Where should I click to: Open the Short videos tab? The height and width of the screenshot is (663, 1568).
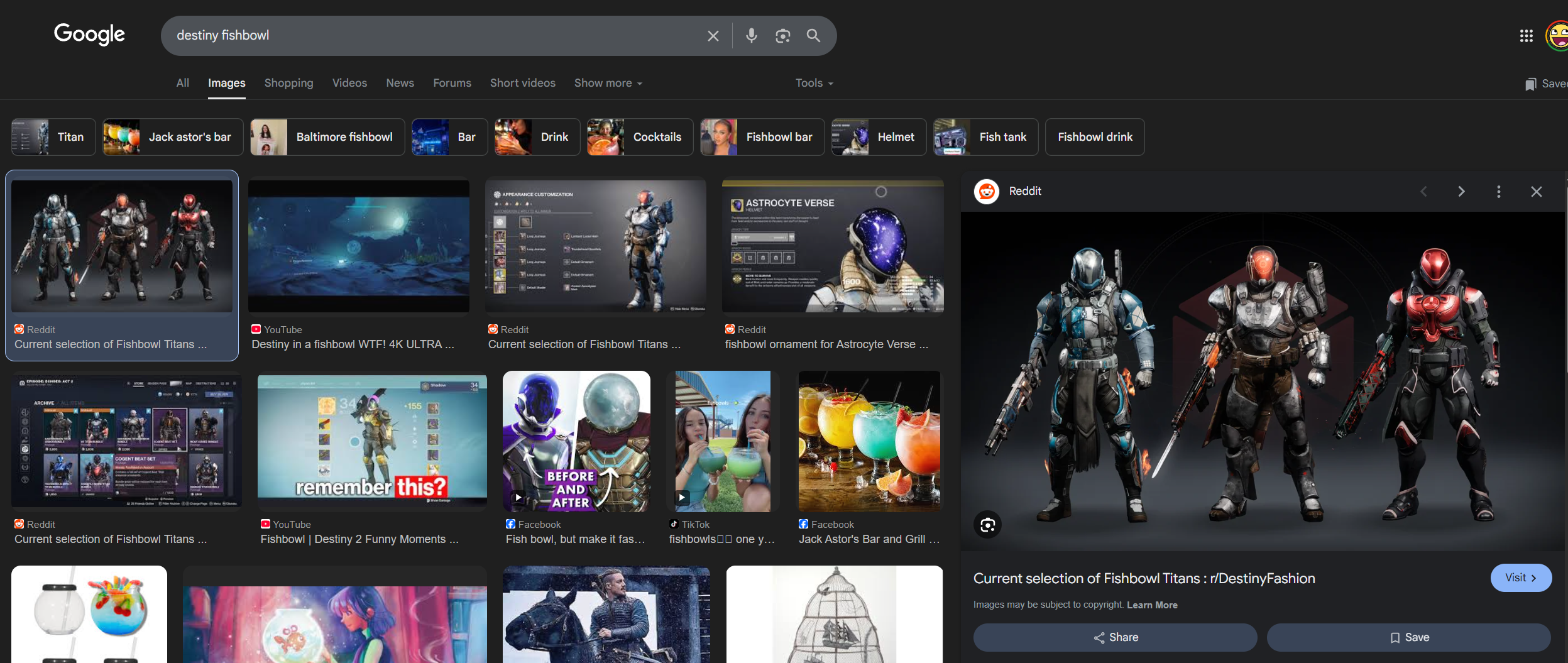click(x=523, y=83)
